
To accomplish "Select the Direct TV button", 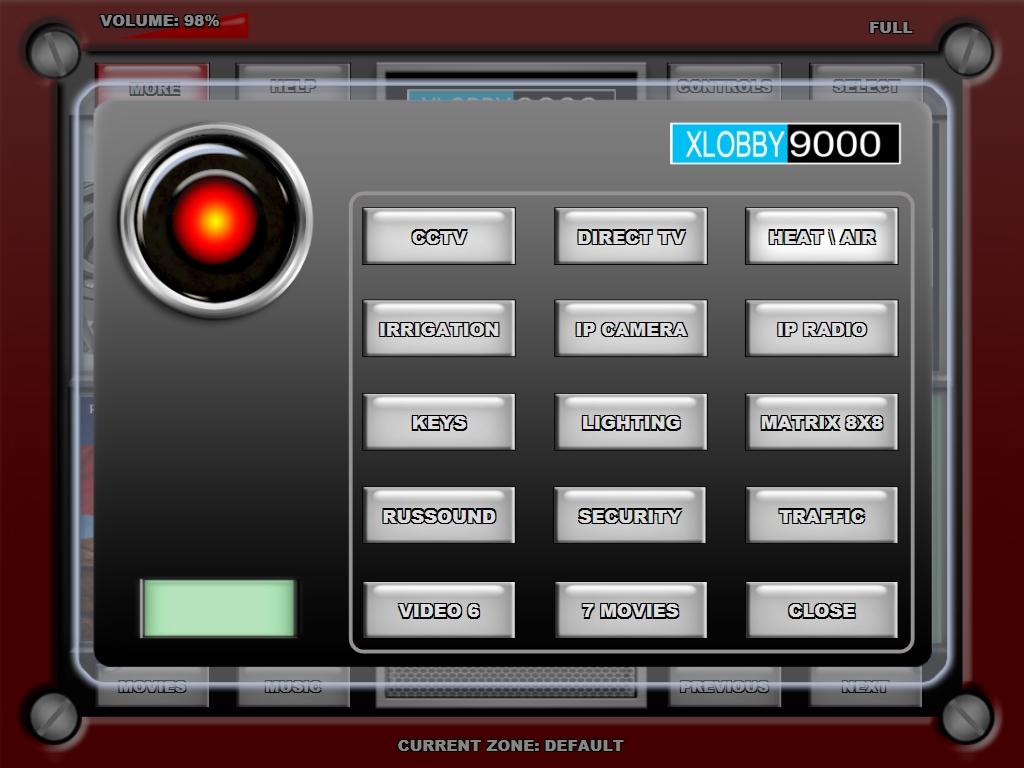I will point(631,236).
